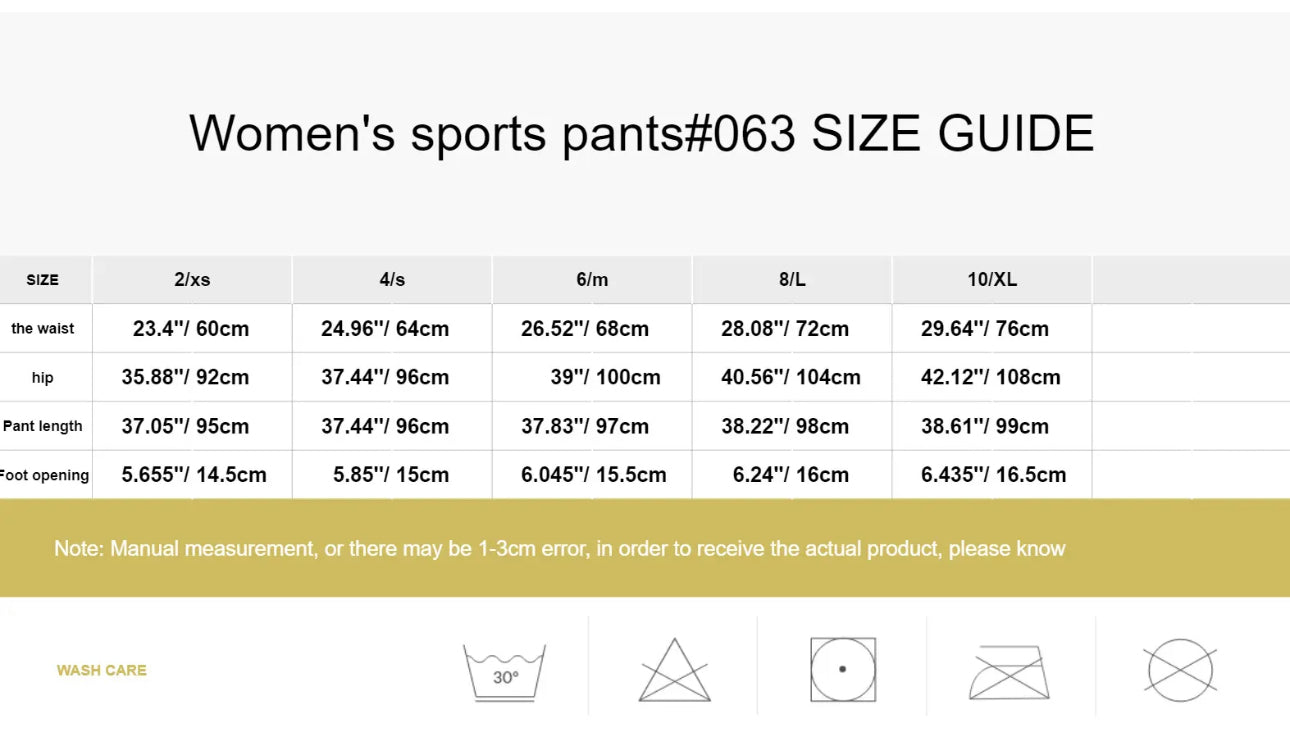Select the 4/s size column header
Screen dimensions: 1290x734
click(392, 280)
